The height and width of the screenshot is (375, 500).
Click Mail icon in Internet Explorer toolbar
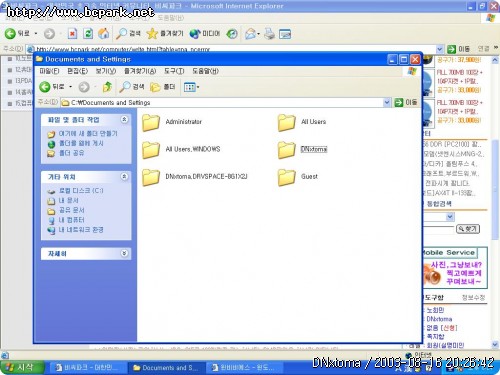coord(250,34)
